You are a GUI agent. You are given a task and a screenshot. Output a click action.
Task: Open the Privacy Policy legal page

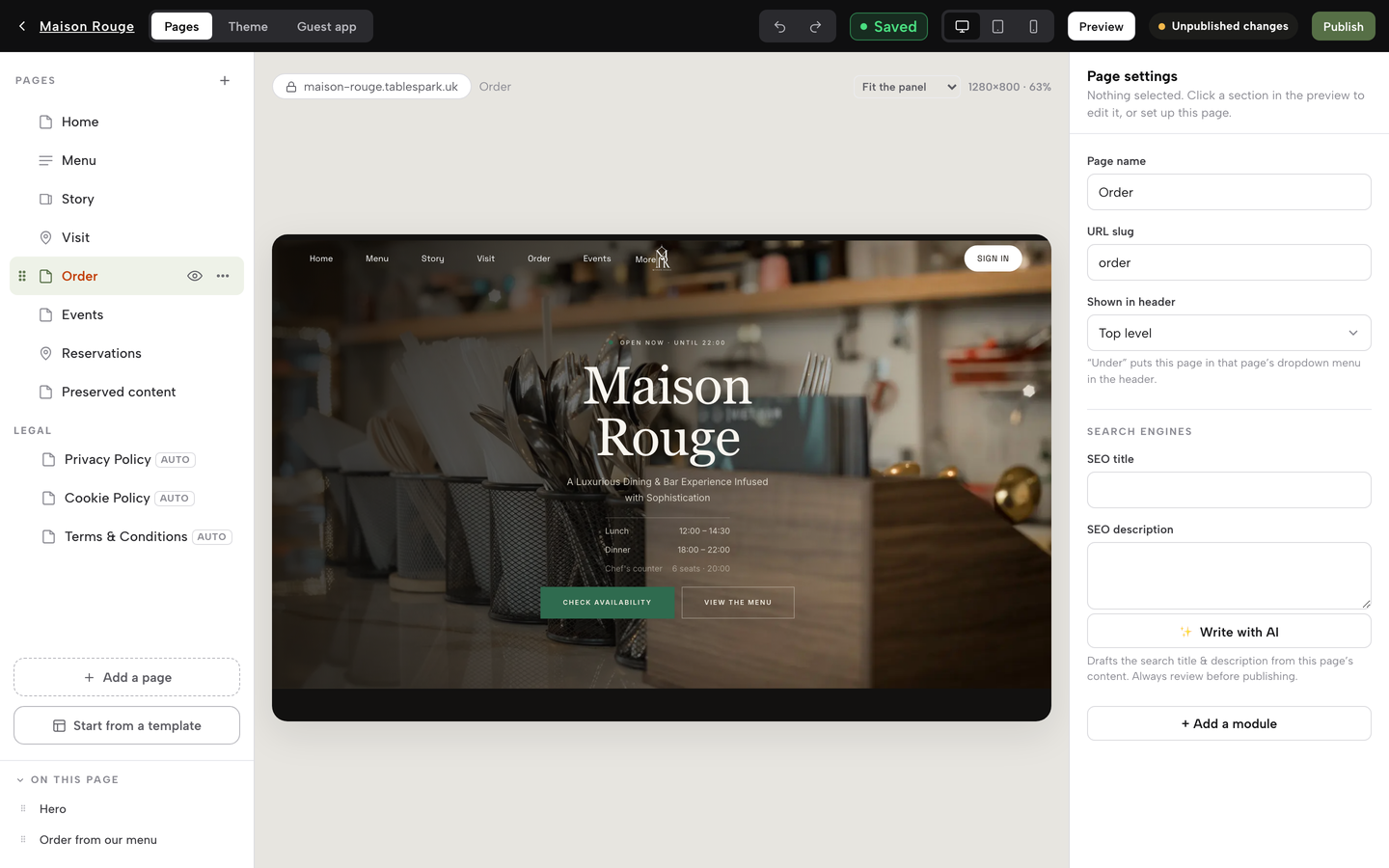tap(126, 459)
